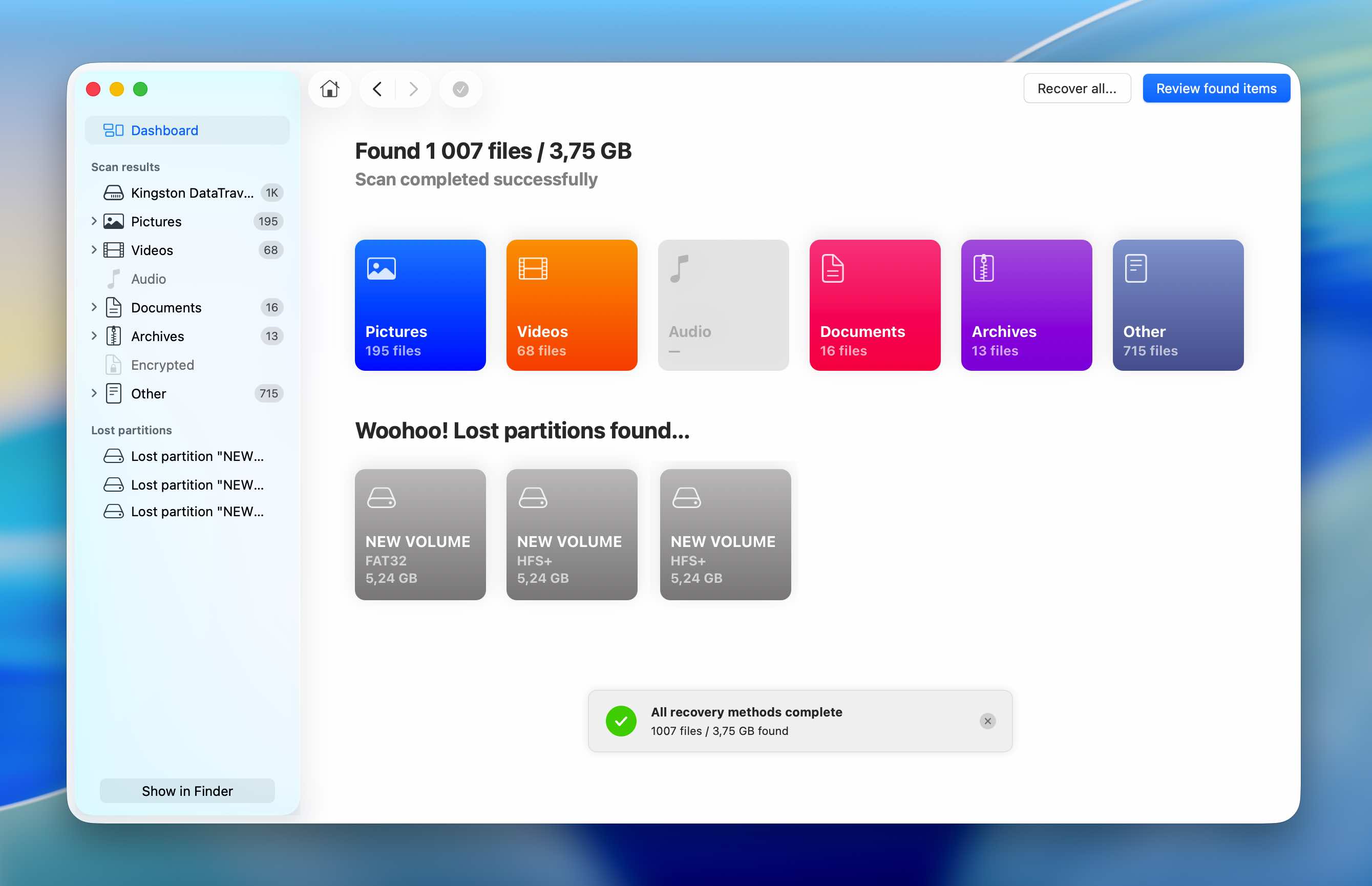Viewport: 1372px width, 886px height.
Task: Click the 715 count badge in sidebar
Action: click(x=269, y=393)
